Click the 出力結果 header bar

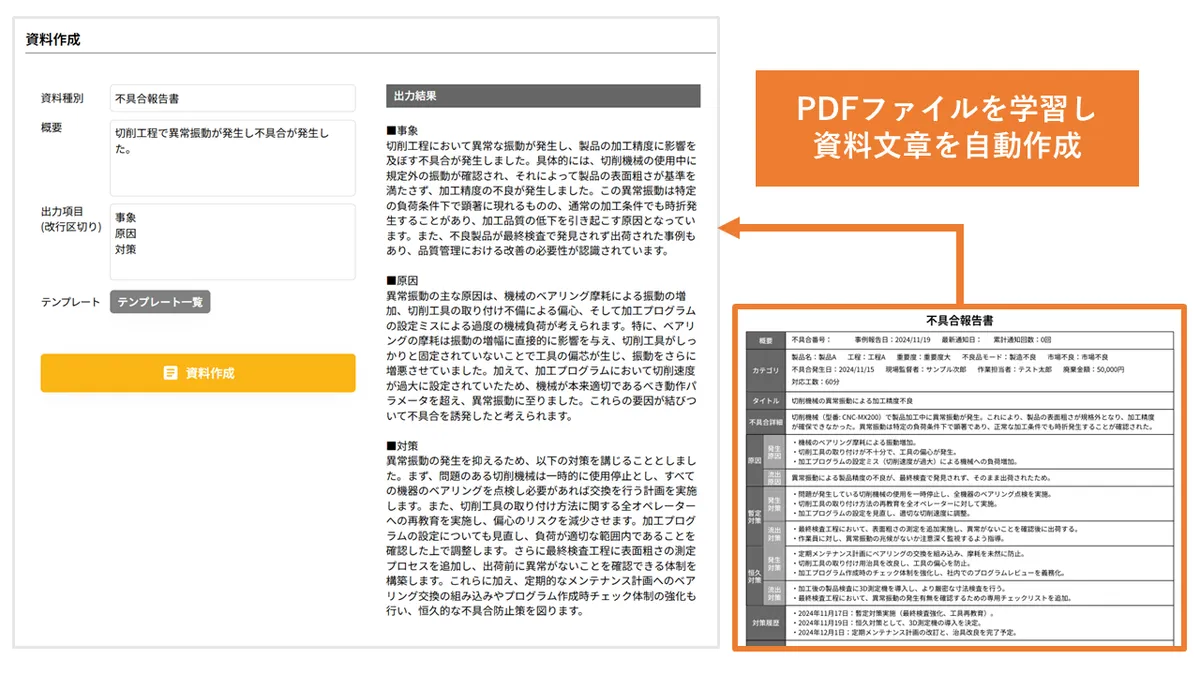543,96
